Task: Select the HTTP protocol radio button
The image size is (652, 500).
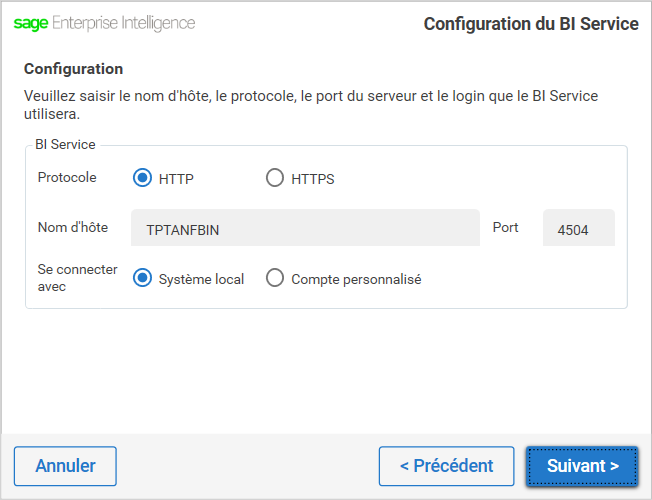Action: tap(142, 178)
